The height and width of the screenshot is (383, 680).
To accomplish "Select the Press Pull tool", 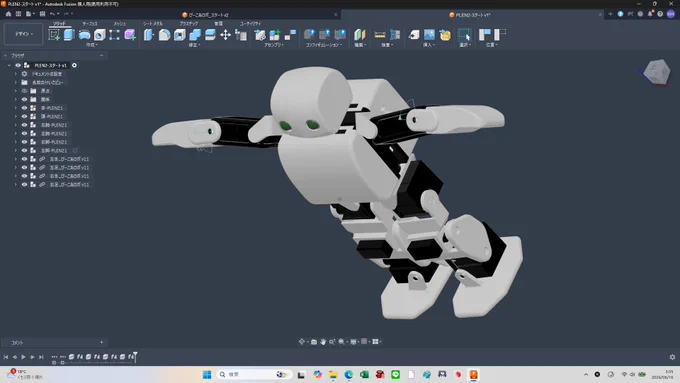I will pos(149,35).
